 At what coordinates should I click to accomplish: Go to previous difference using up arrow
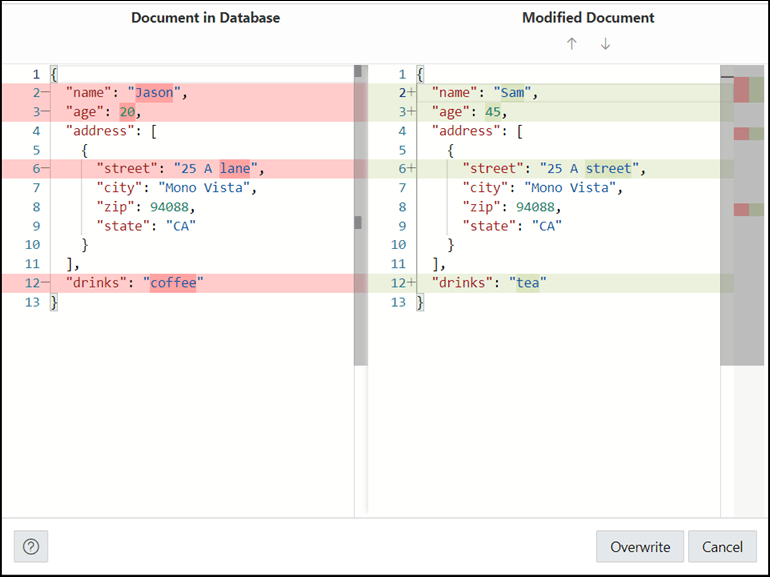pyautogui.click(x=572, y=44)
